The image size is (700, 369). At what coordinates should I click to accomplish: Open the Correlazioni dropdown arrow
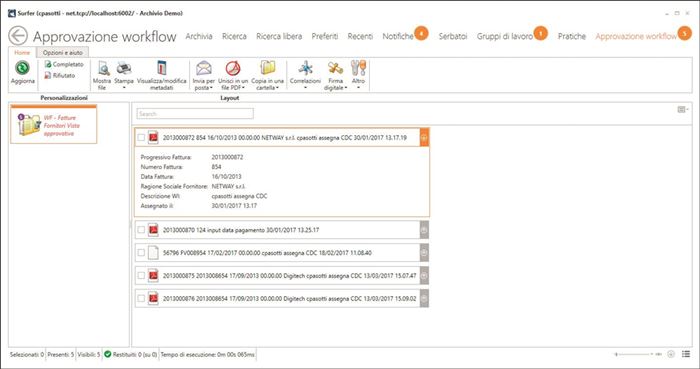[x=305, y=87]
